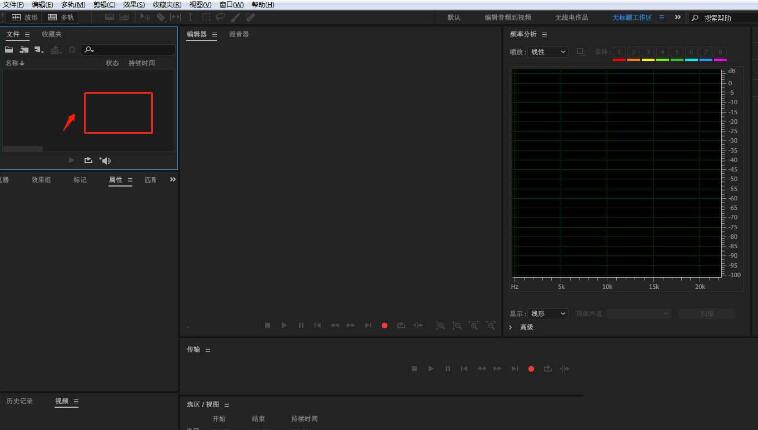
Task: Toggle loop playback in the editor
Action: [401, 326]
